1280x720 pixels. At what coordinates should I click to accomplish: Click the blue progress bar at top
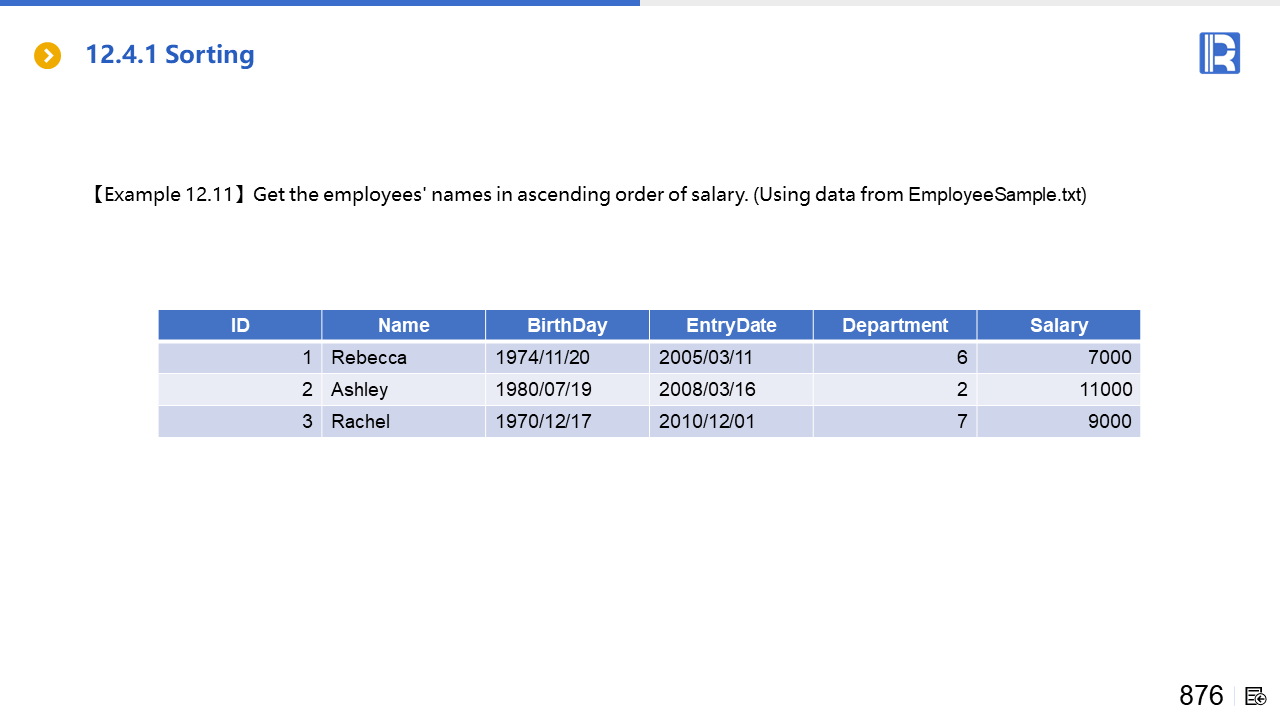tap(320, 3)
